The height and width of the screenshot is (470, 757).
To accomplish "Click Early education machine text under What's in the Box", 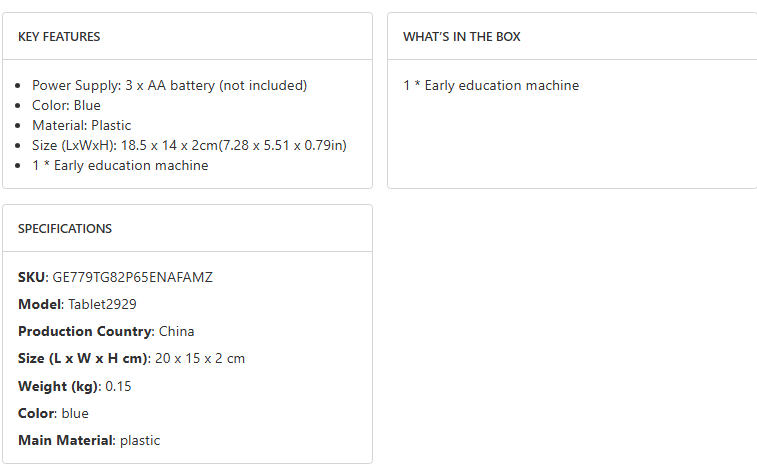I will click(x=491, y=86).
